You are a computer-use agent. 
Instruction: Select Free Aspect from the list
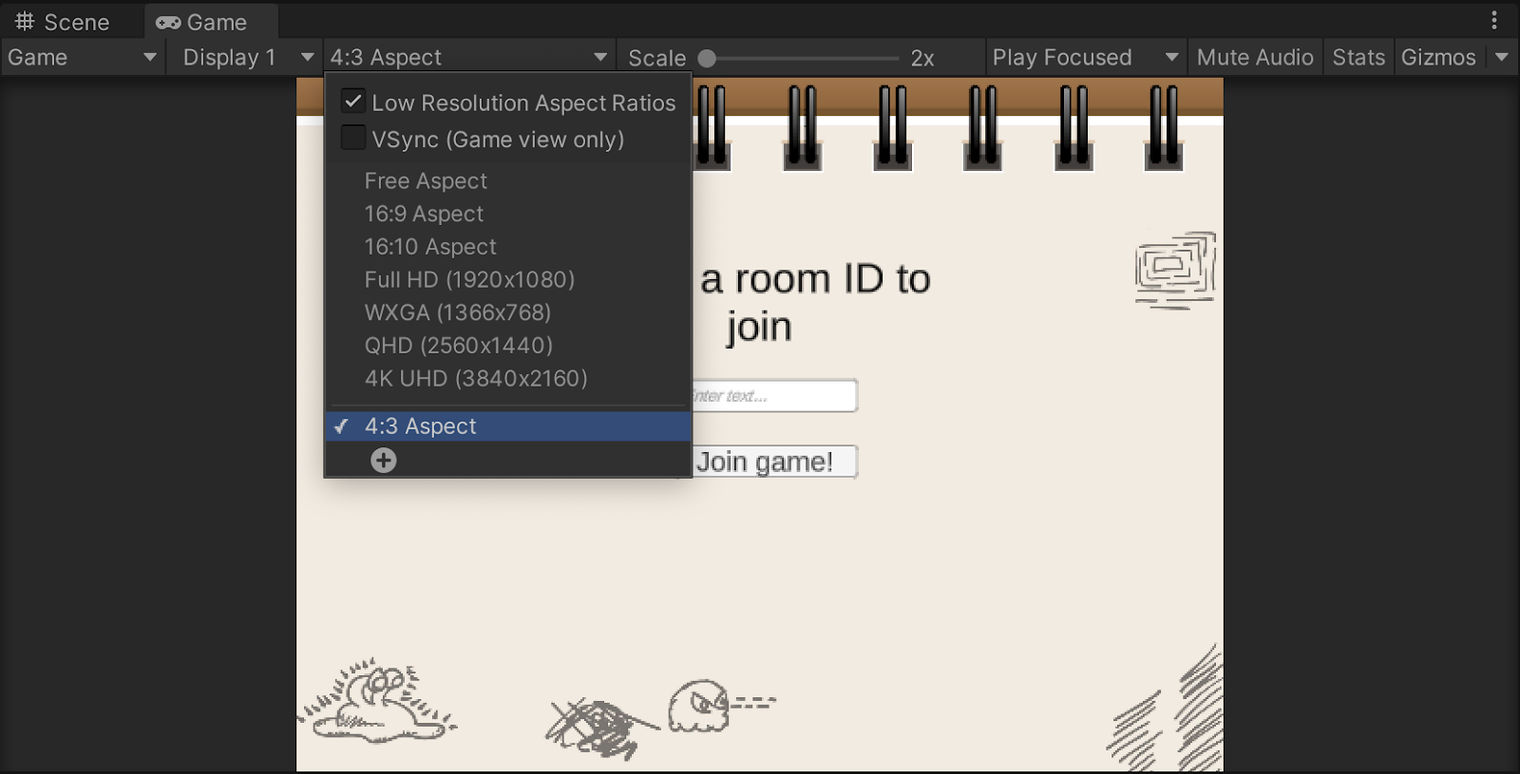[x=426, y=181]
